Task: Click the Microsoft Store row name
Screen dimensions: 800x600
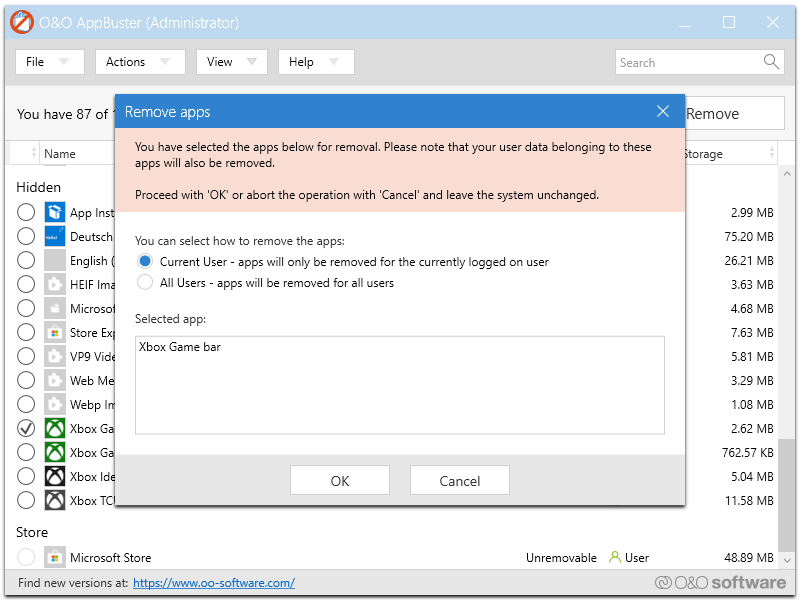Action: pos(111,558)
